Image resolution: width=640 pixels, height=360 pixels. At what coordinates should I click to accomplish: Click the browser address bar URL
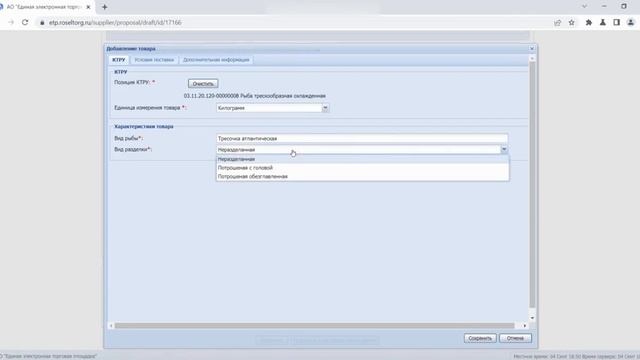[115, 22]
